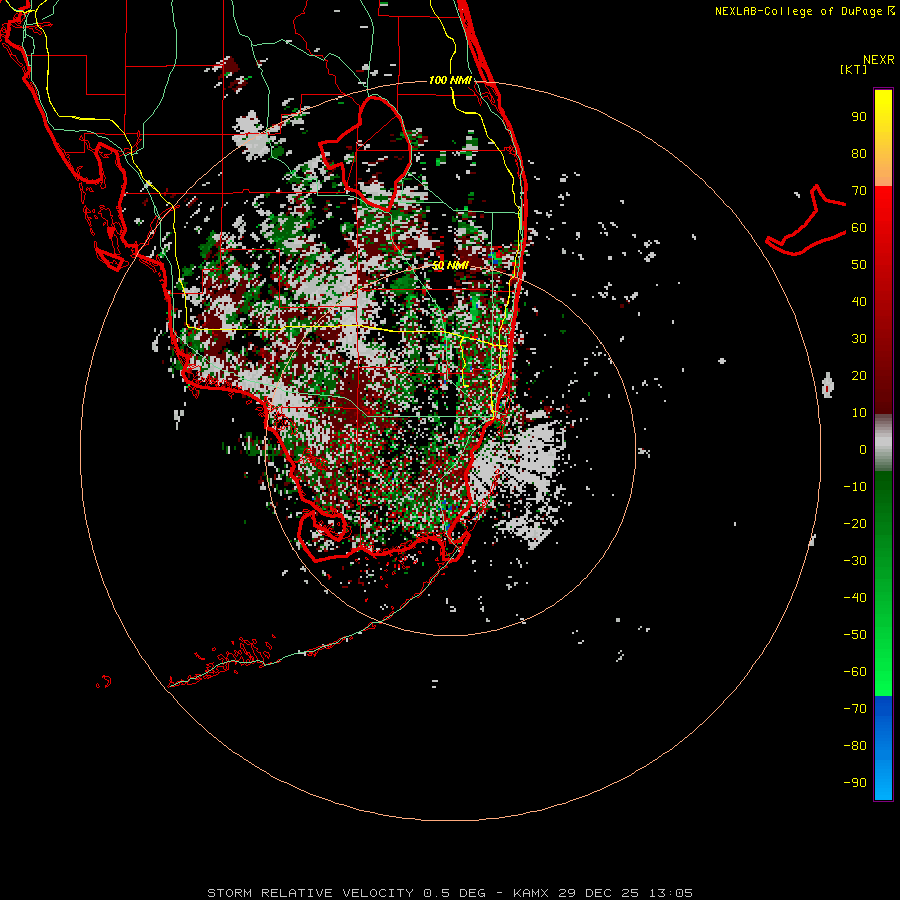This screenshot has height=900, width=900.
Task: Click the -20 value on the velocity scale
Action: [855, 524]
